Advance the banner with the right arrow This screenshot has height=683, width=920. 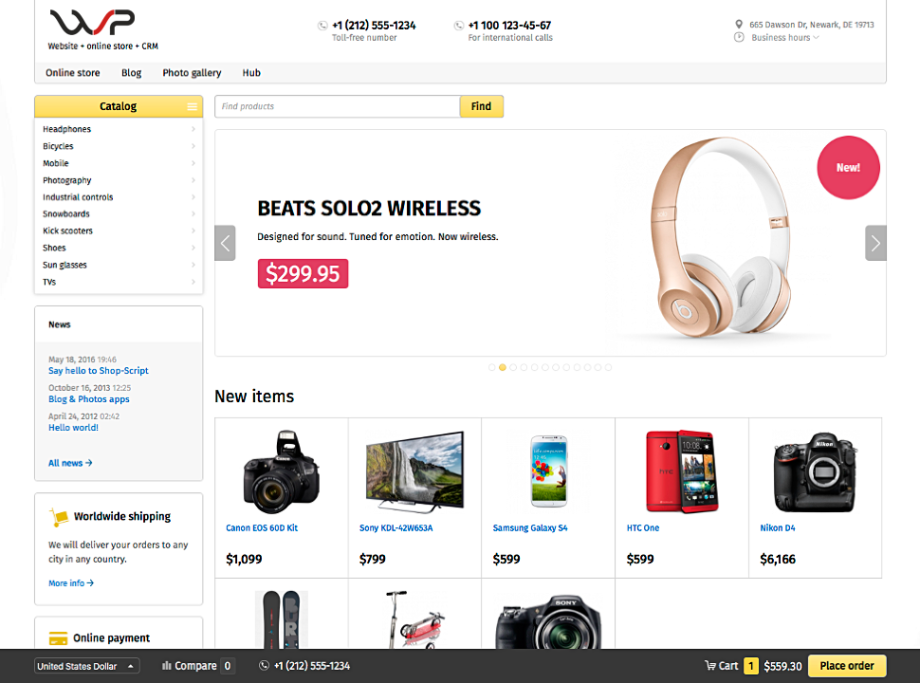pyautogui.click(x=875, y=243)
